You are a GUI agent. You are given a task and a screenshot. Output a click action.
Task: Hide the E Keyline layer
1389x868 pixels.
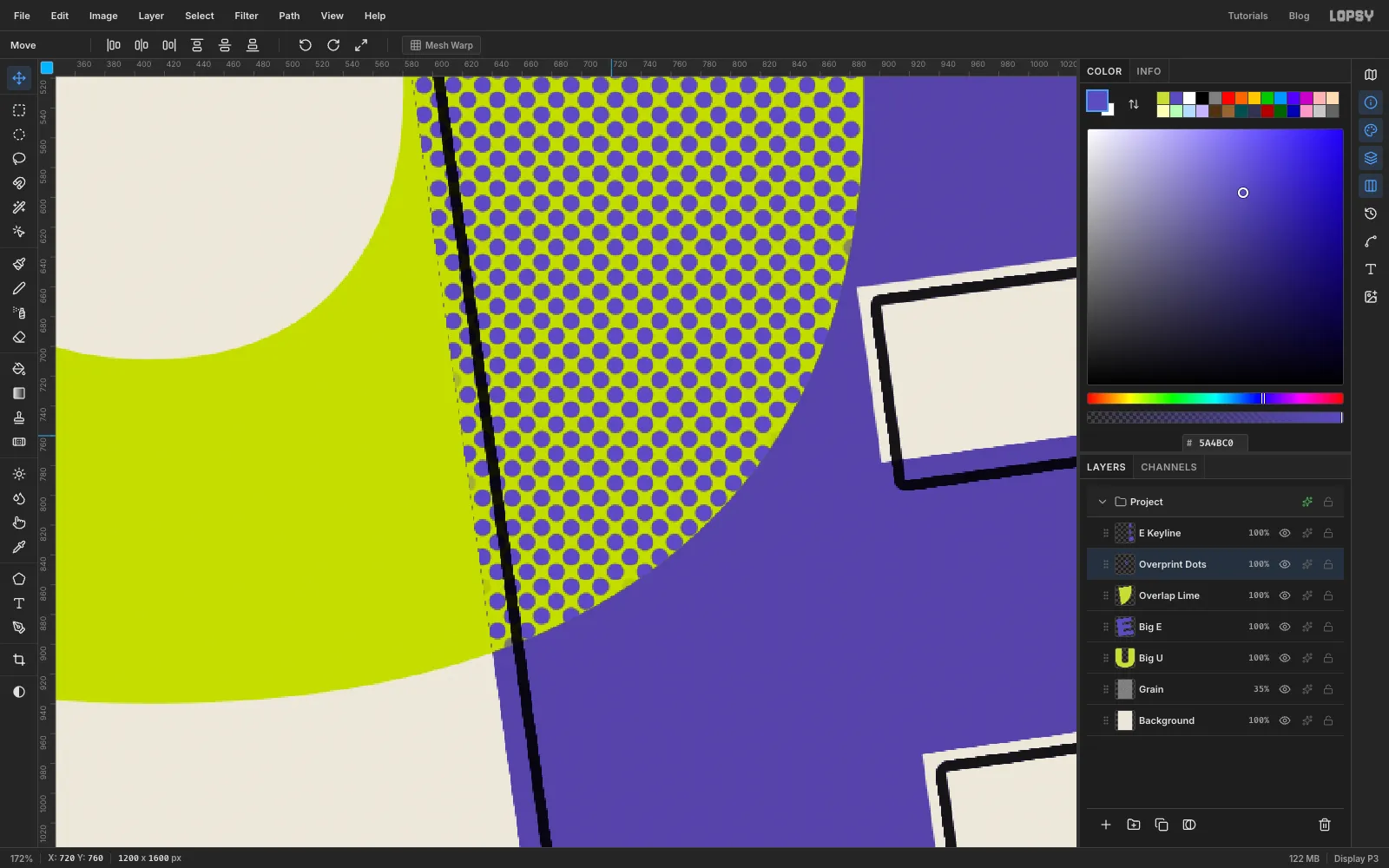[1285, 533]
